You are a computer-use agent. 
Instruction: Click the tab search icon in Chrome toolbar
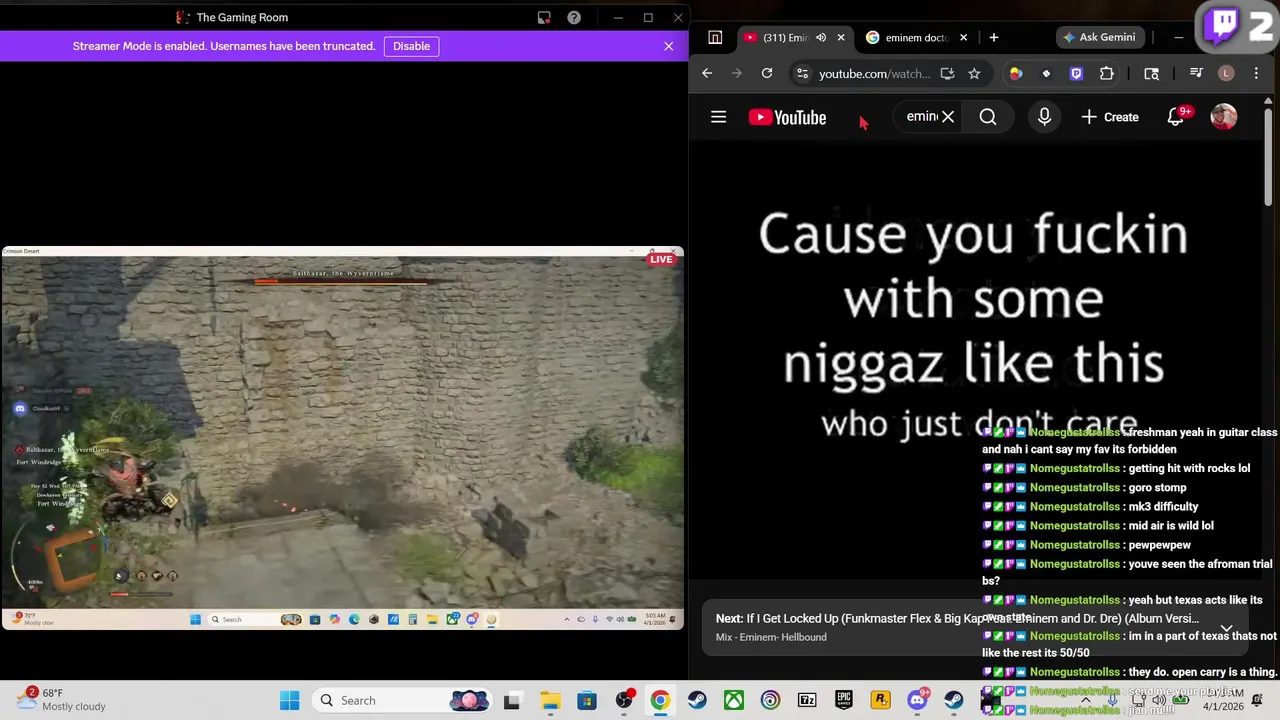tap(1151, 73)
